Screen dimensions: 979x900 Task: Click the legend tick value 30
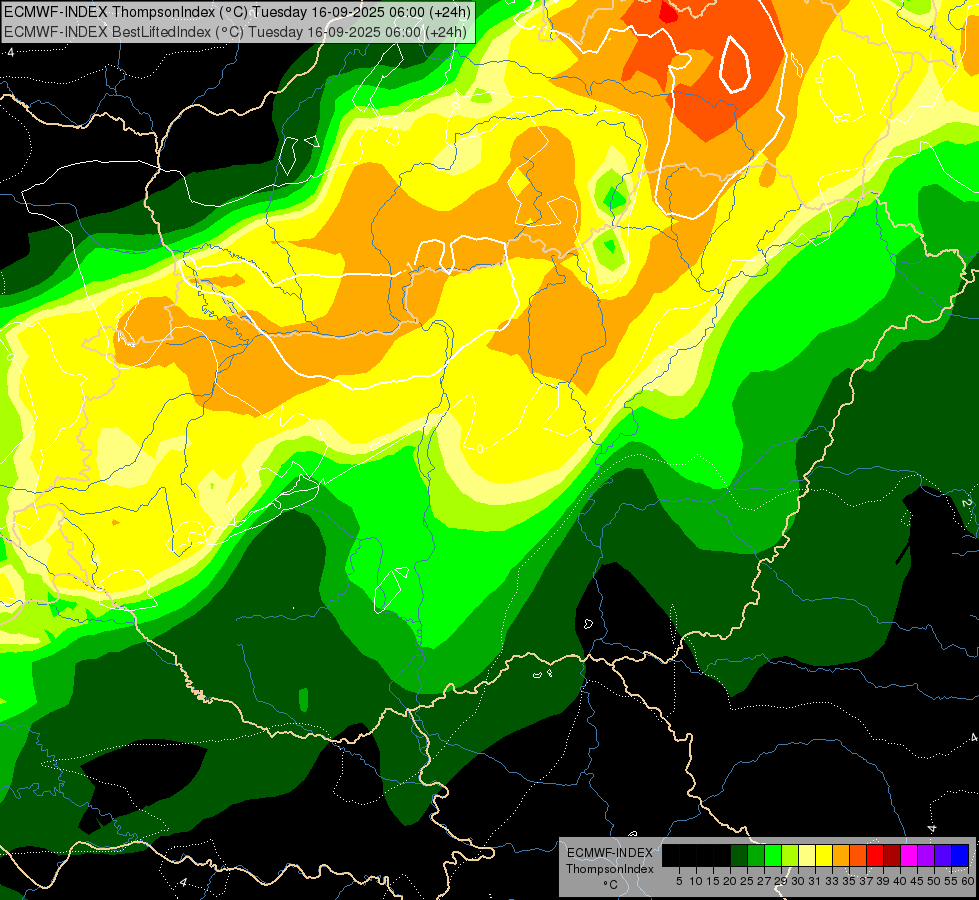[798, 881]
